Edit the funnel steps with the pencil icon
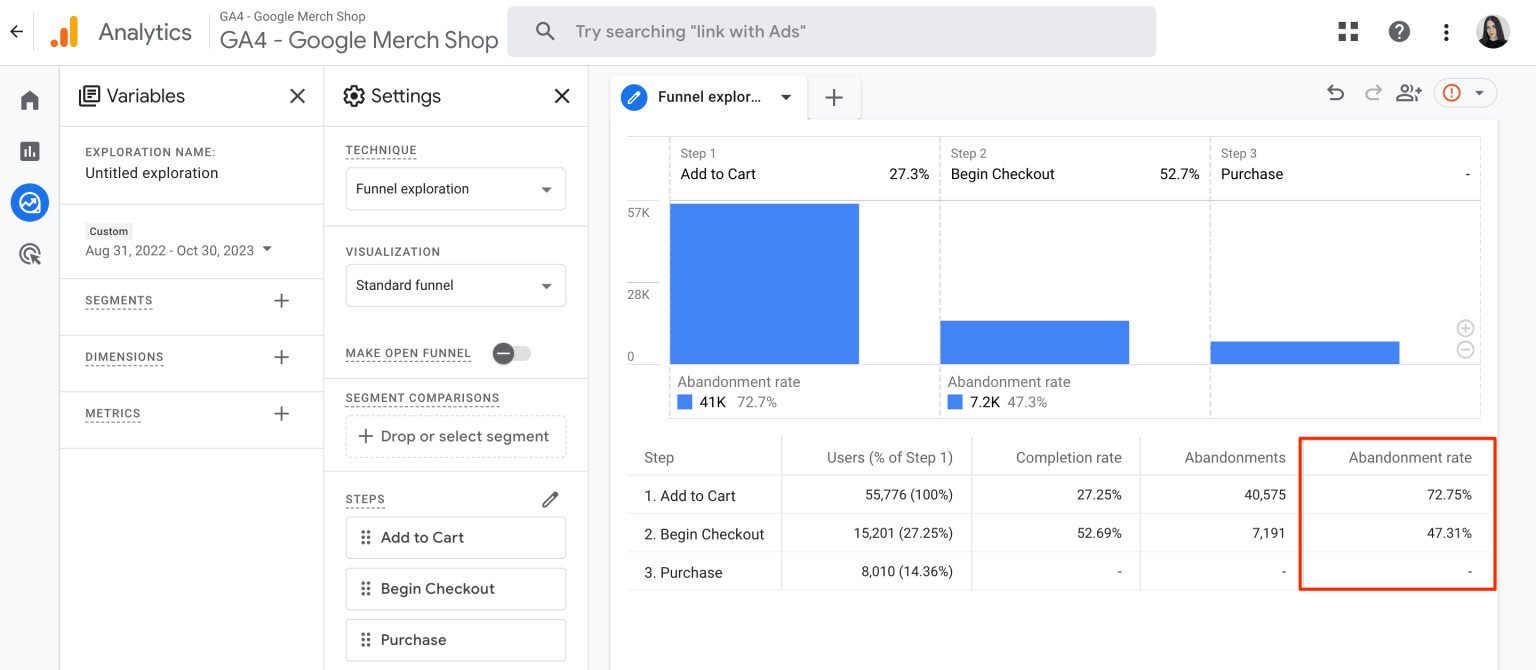 (x=549, y=499)
